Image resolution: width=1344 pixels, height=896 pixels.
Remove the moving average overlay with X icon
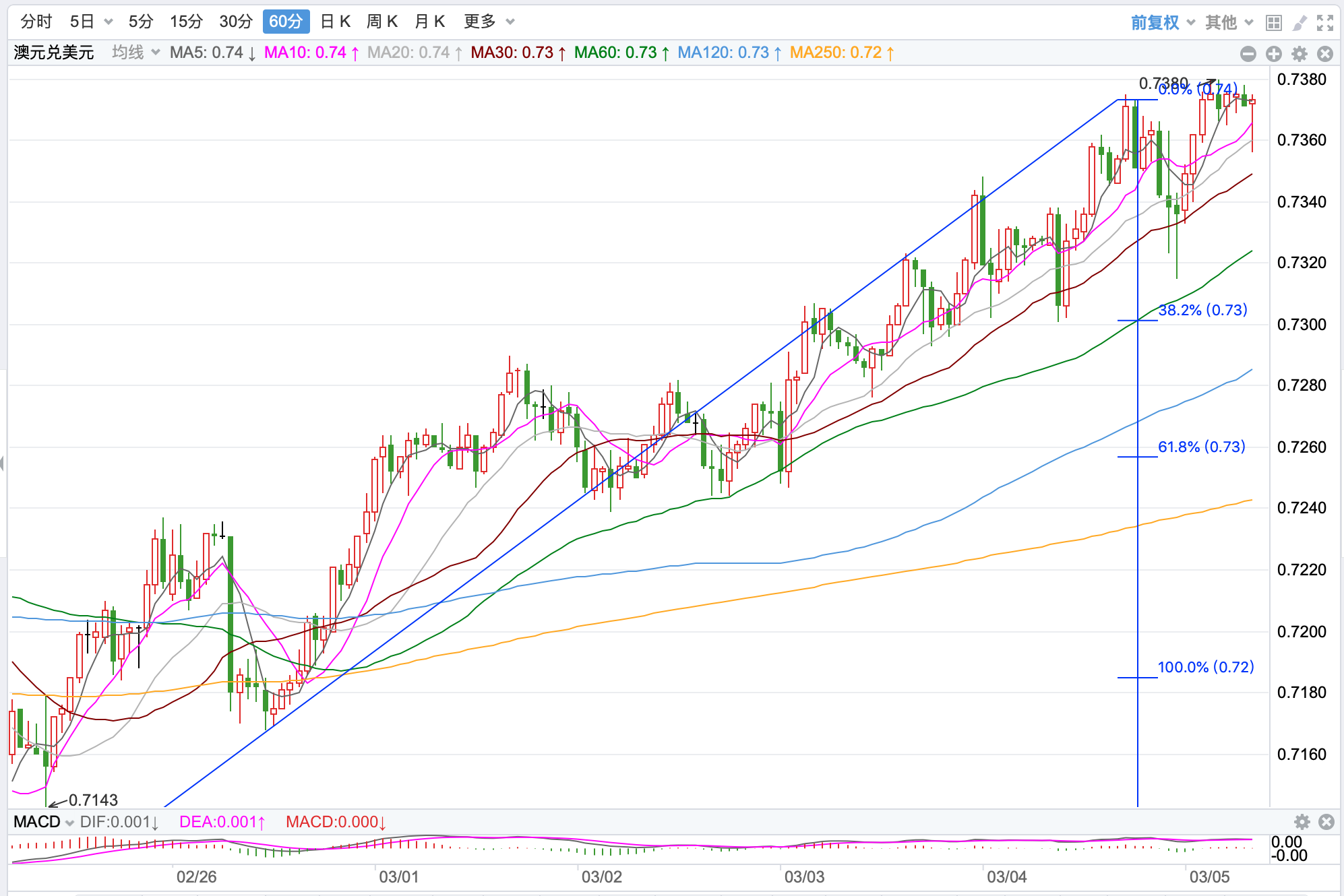click(x=1324, y=54)
